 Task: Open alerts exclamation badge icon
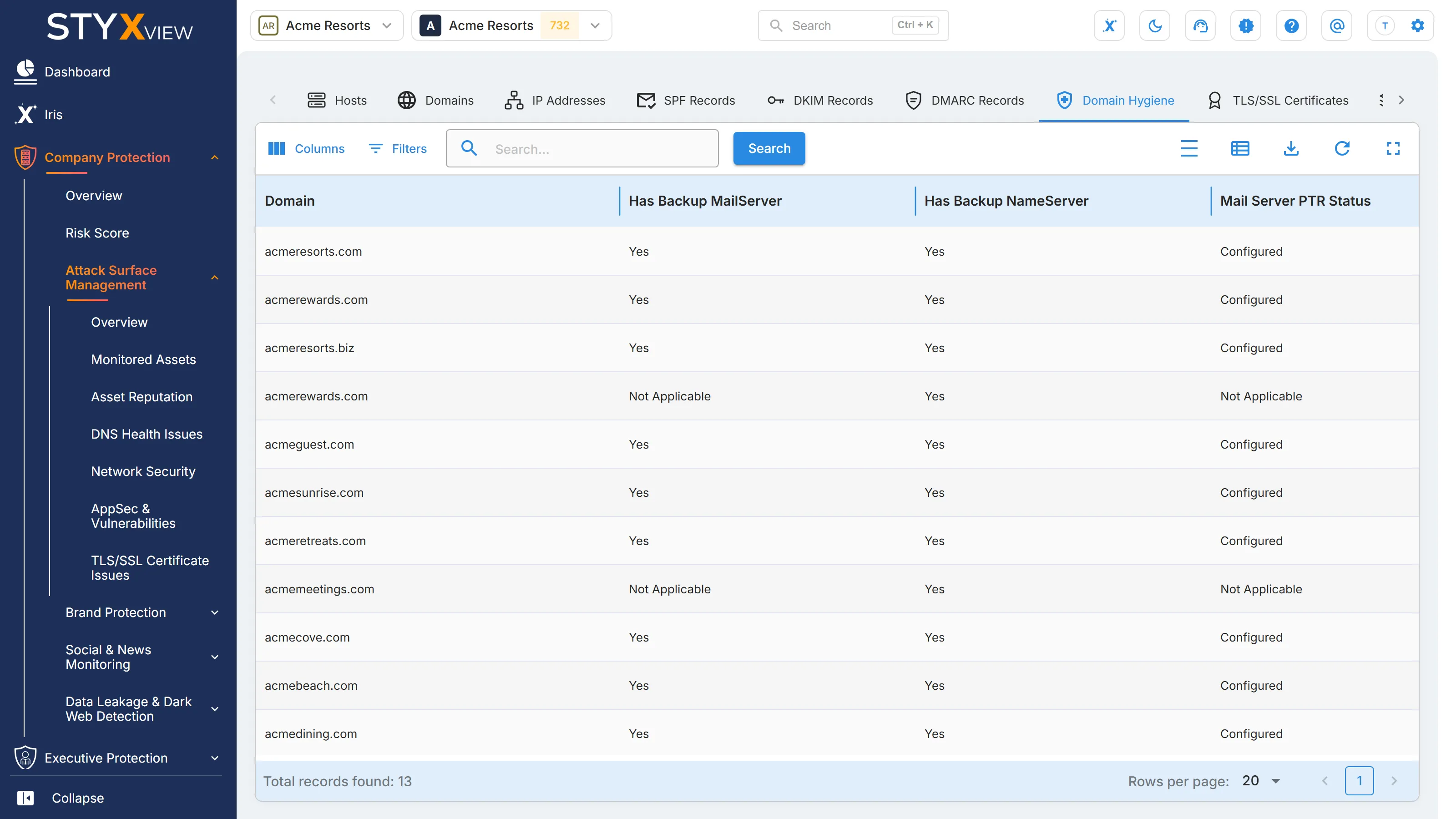click(1246, 25)
